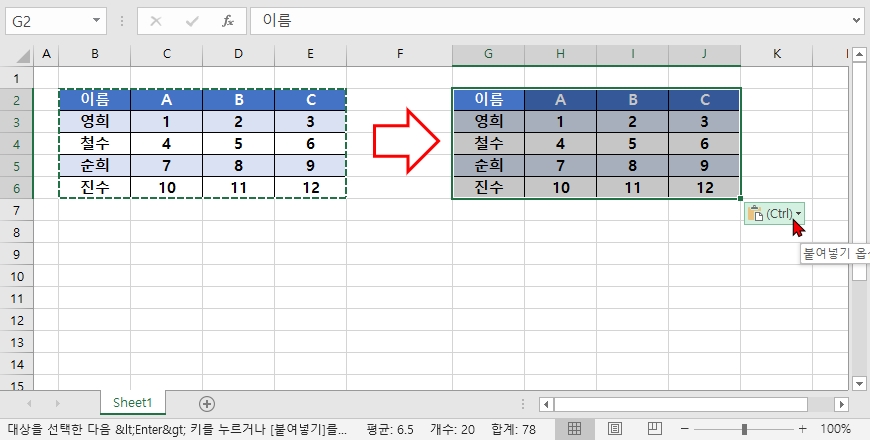Select column C header
870x440 pixels.
[166, 54]
